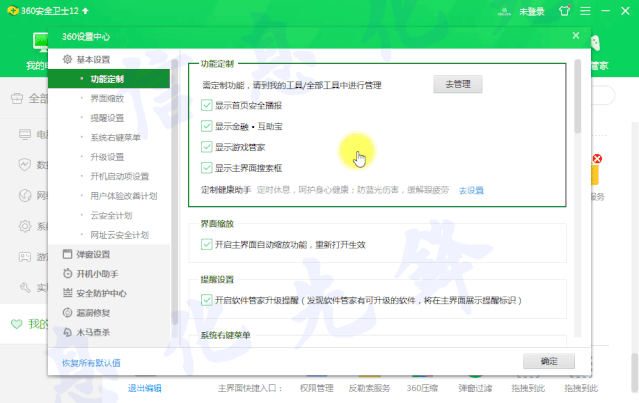Uncheck 显示主界面搜索框
This screenshot has height=403, width=639.
click(x=207, y=167)
